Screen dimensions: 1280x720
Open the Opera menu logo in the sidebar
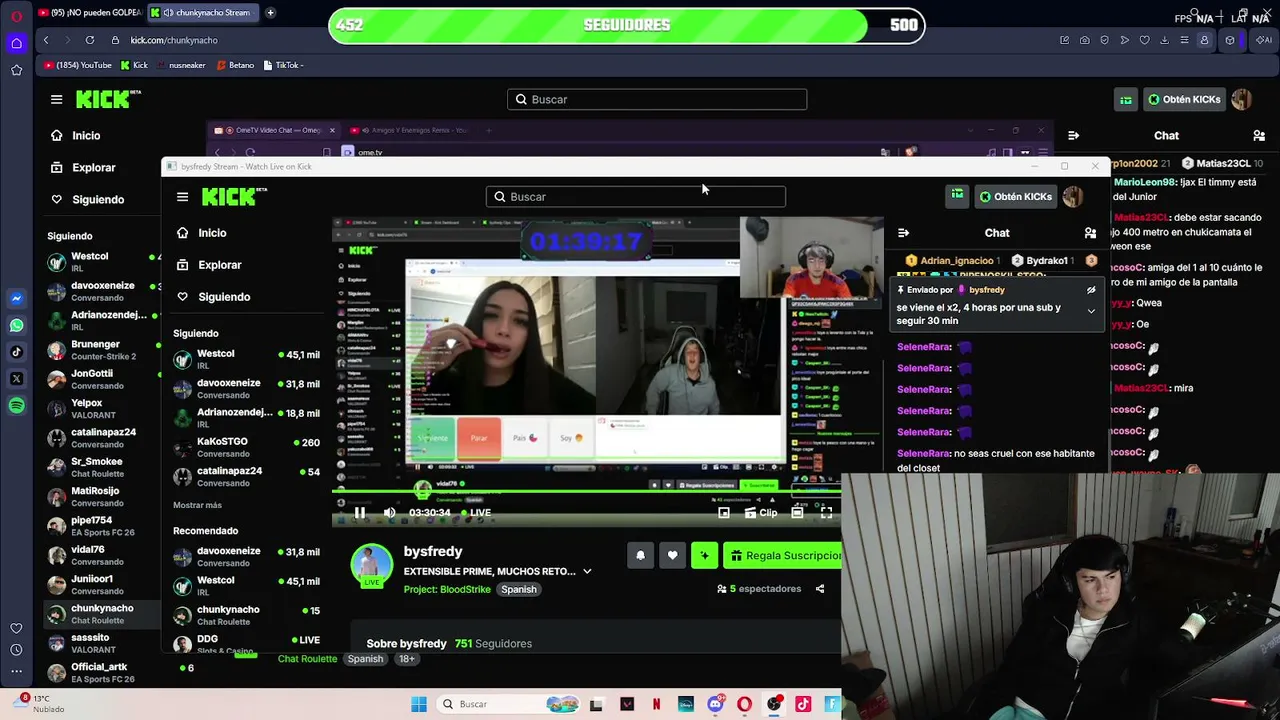16,15
